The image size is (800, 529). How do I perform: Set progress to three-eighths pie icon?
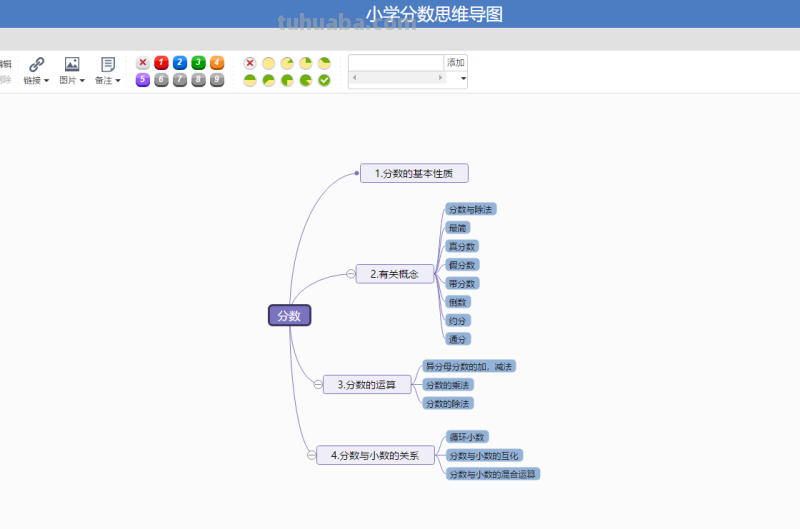pyautogui.click(x=324, y=63)
